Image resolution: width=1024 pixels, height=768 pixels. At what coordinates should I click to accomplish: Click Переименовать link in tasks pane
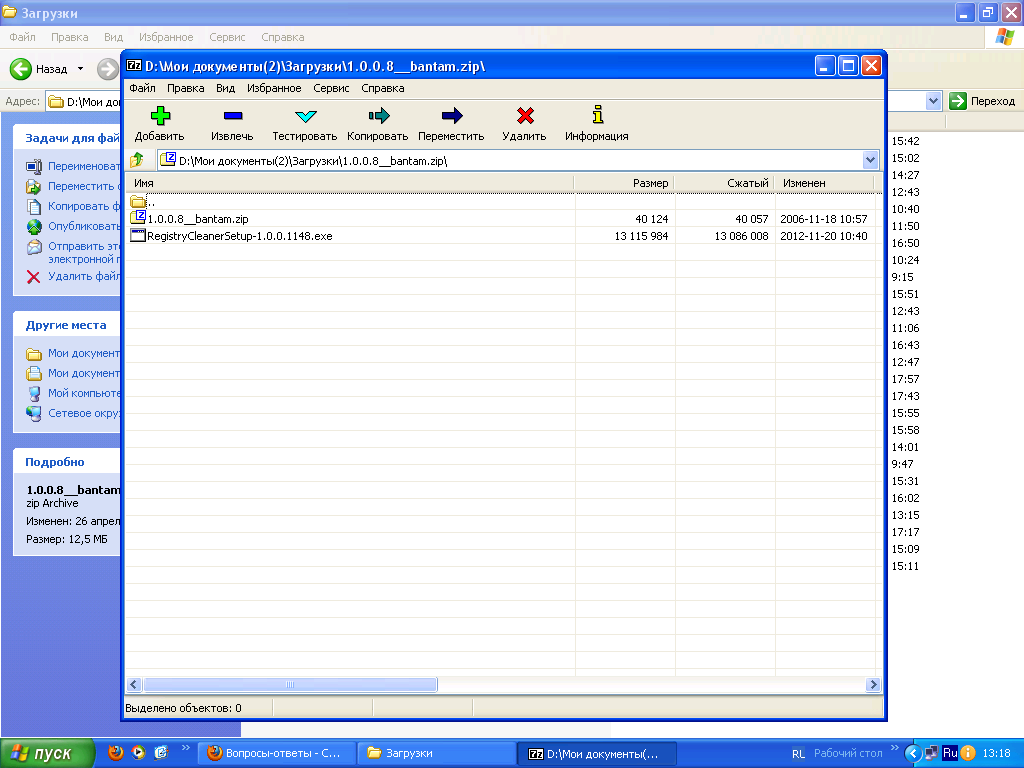coord(84,167)
